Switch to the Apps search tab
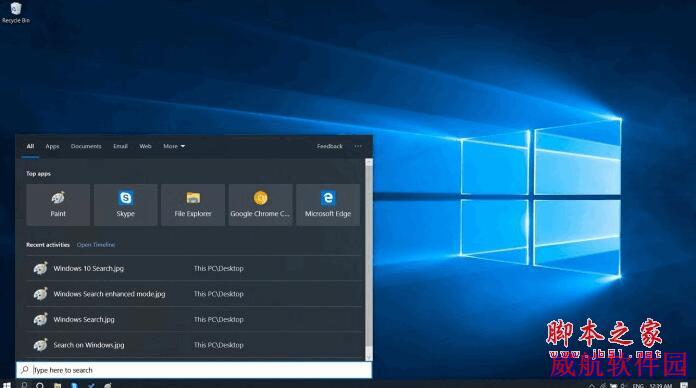 52,146
